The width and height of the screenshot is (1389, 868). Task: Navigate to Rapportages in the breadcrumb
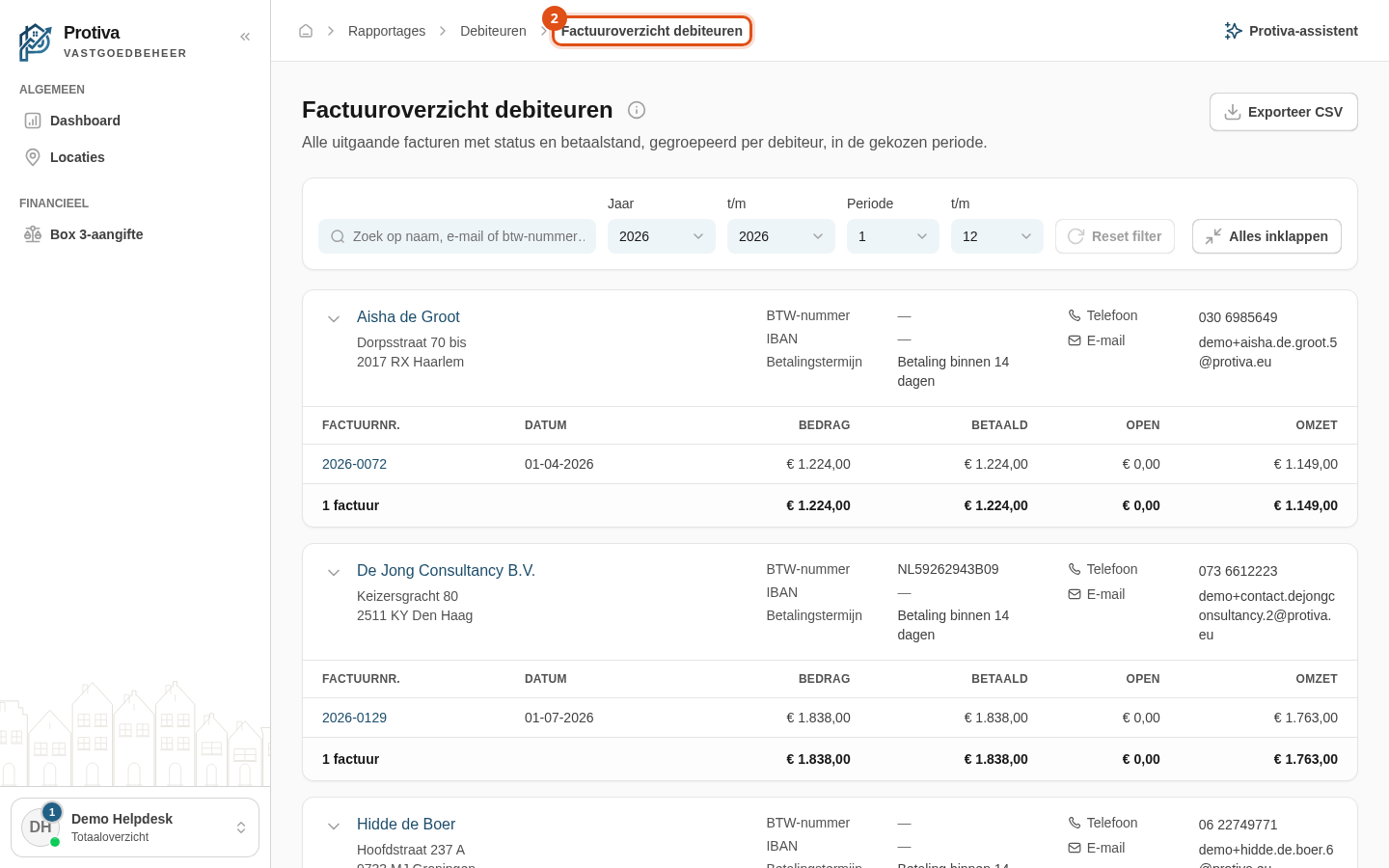click(x=387, y=31)
